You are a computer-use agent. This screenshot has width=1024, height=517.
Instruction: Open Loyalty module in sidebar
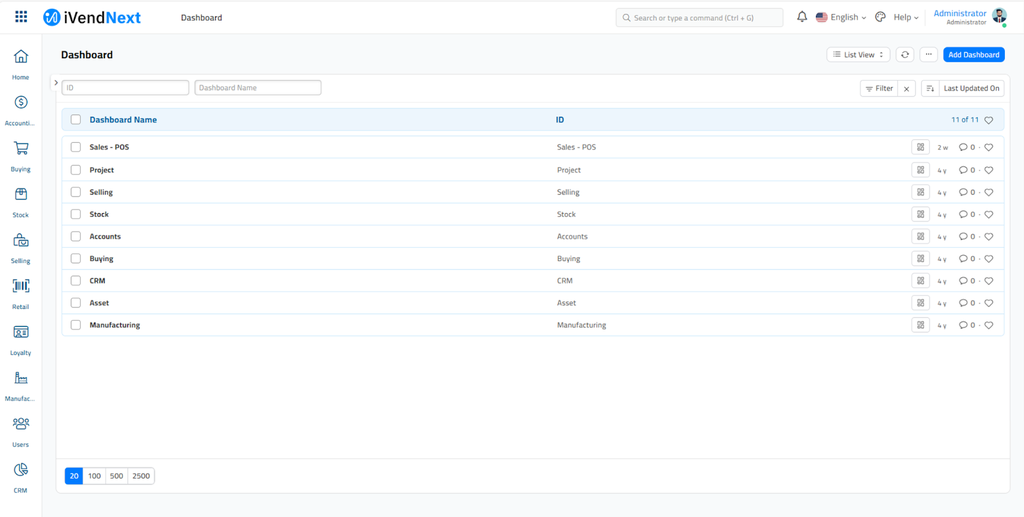(21, 333)
